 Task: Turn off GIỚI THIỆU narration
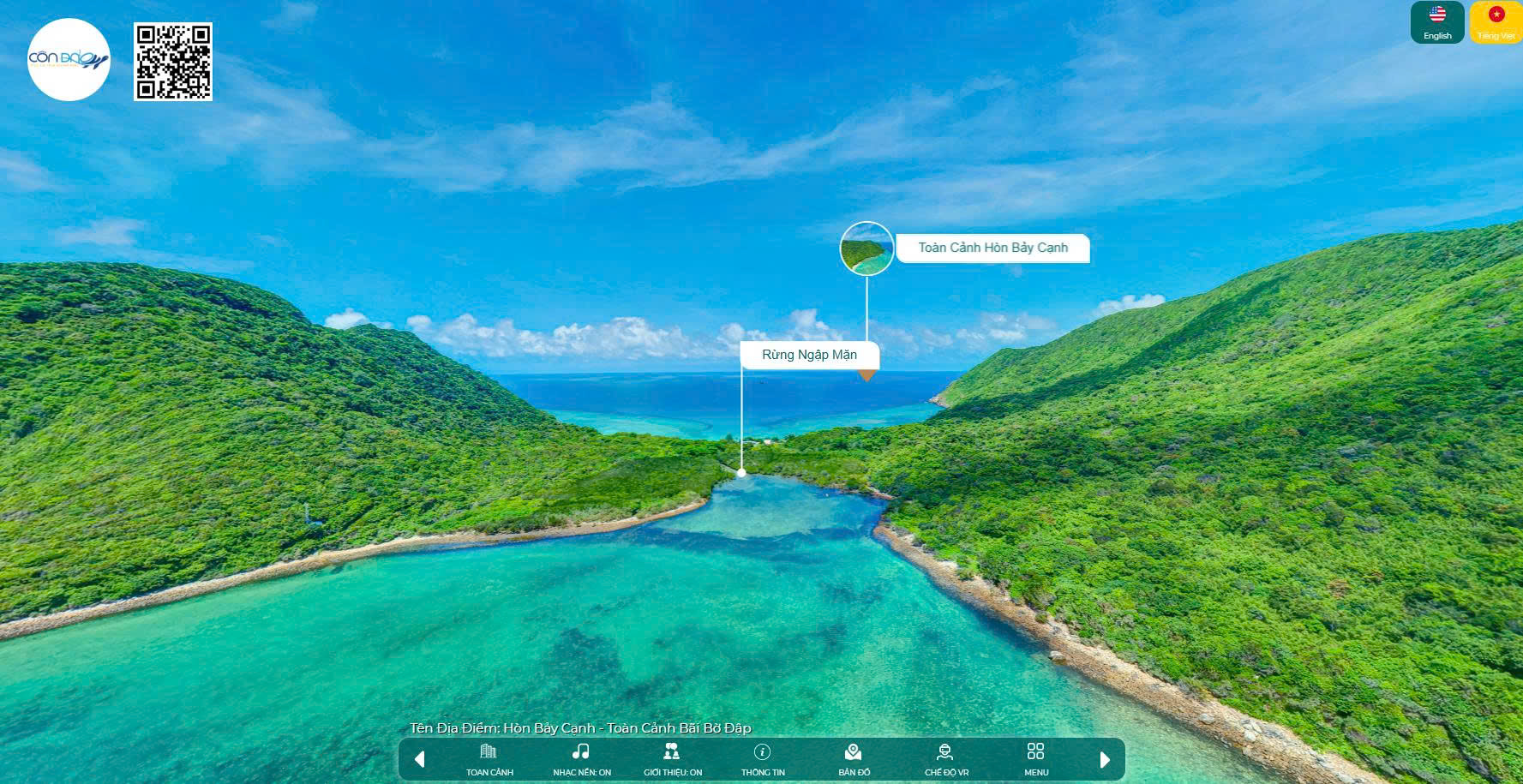672,759
